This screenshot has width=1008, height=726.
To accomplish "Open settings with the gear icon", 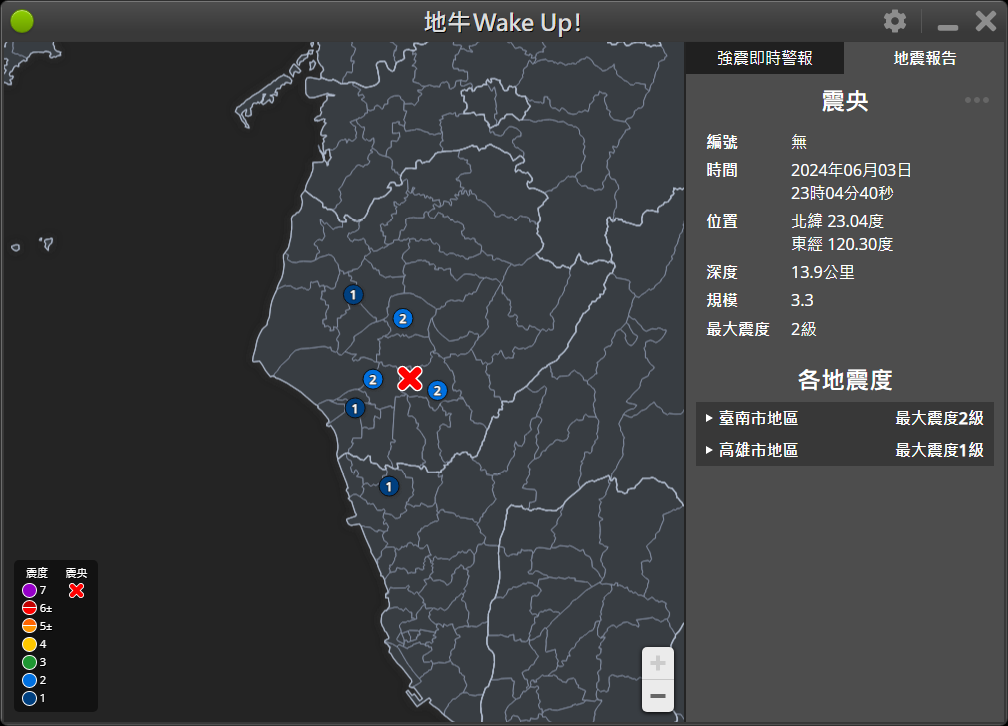I will [x=895, y=21].
